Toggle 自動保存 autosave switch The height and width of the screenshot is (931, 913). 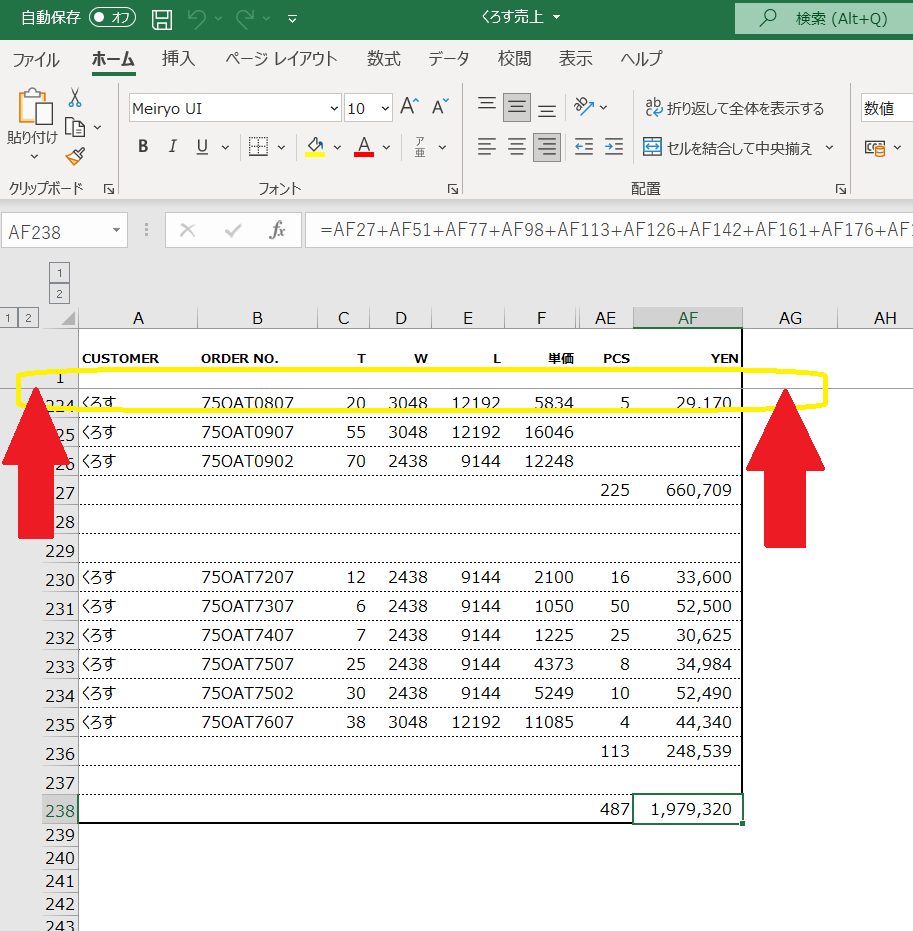click(112, 18)
